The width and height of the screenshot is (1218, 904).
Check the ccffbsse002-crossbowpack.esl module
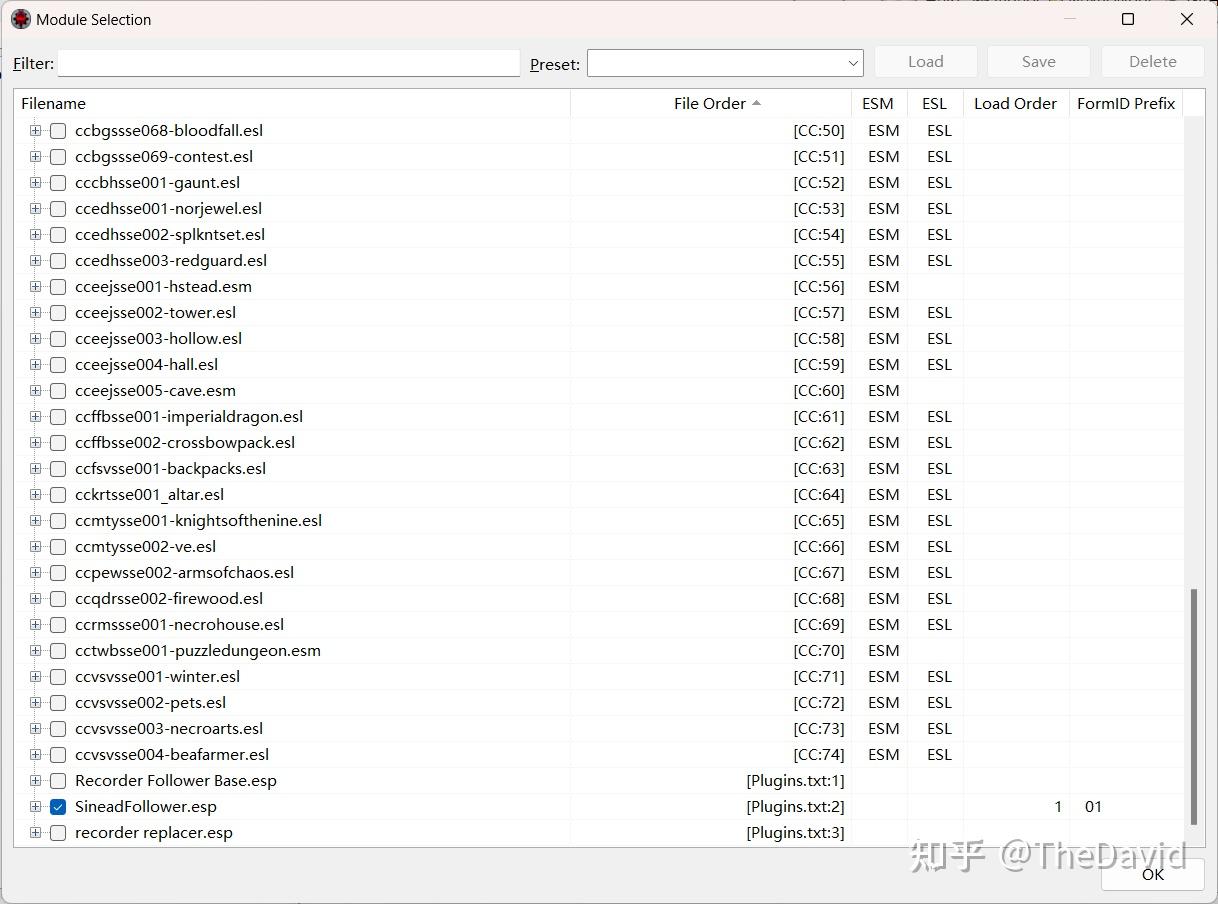(58, 442)
